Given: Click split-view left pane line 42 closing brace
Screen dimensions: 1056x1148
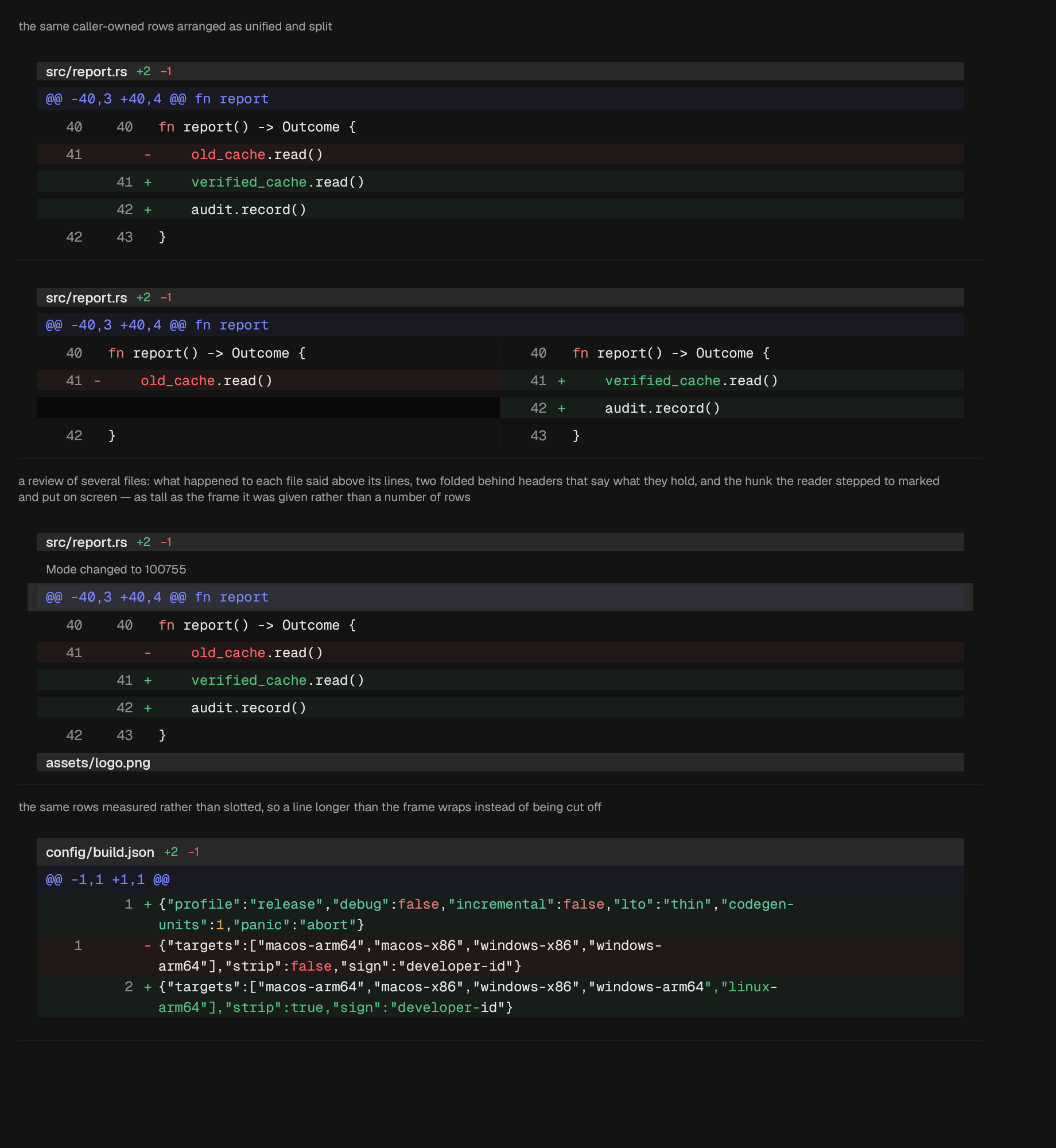Looking at the screenshot, I should tap(268, 435).
